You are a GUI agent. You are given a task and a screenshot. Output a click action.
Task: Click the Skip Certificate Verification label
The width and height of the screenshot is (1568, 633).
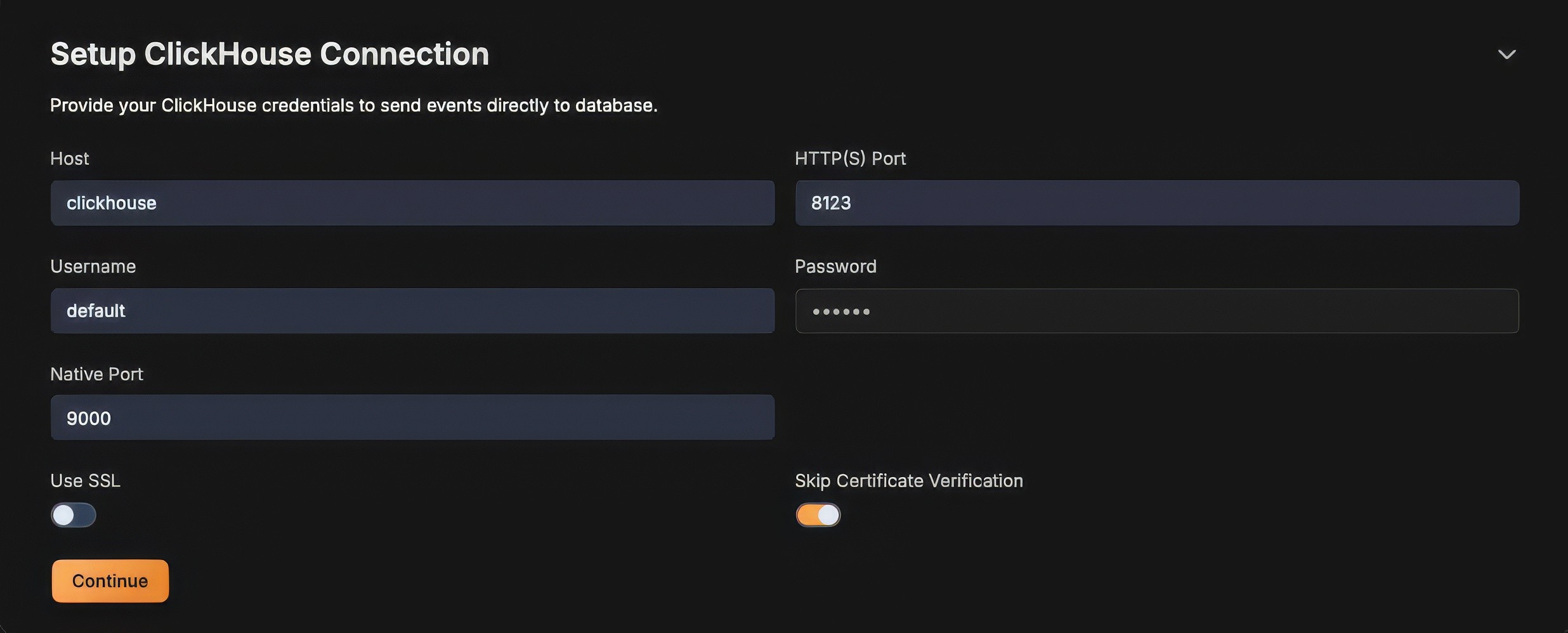(x=908, y=481)
